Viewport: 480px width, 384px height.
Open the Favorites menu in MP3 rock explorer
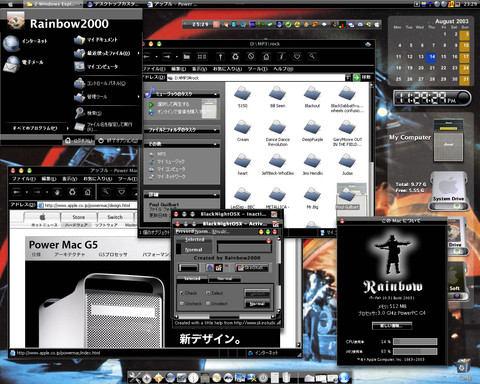227,69
